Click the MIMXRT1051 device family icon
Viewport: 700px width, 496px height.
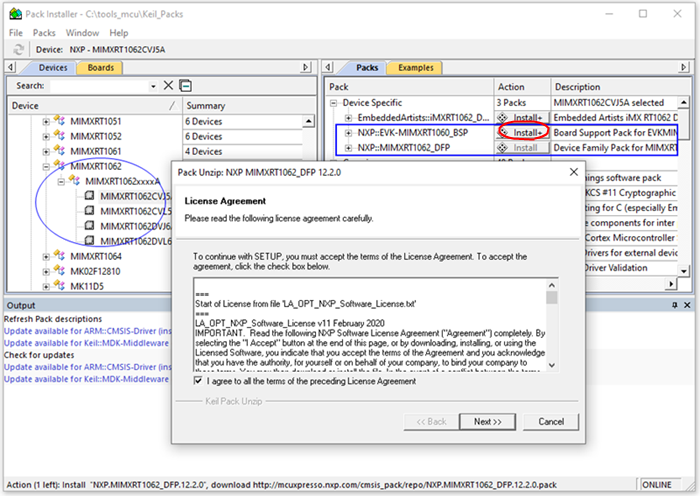61,121
